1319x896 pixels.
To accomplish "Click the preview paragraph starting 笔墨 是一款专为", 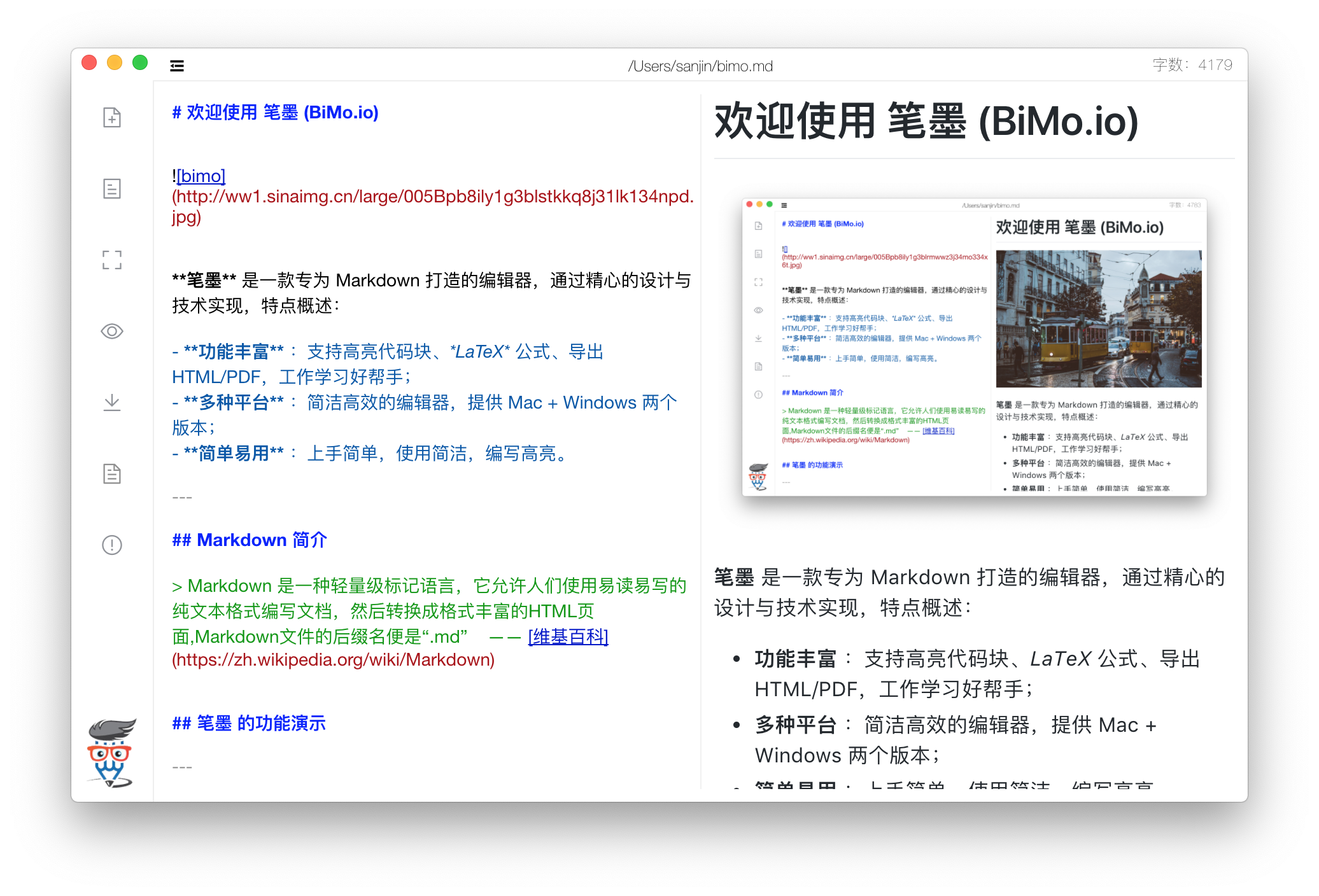I will [970, 592].
